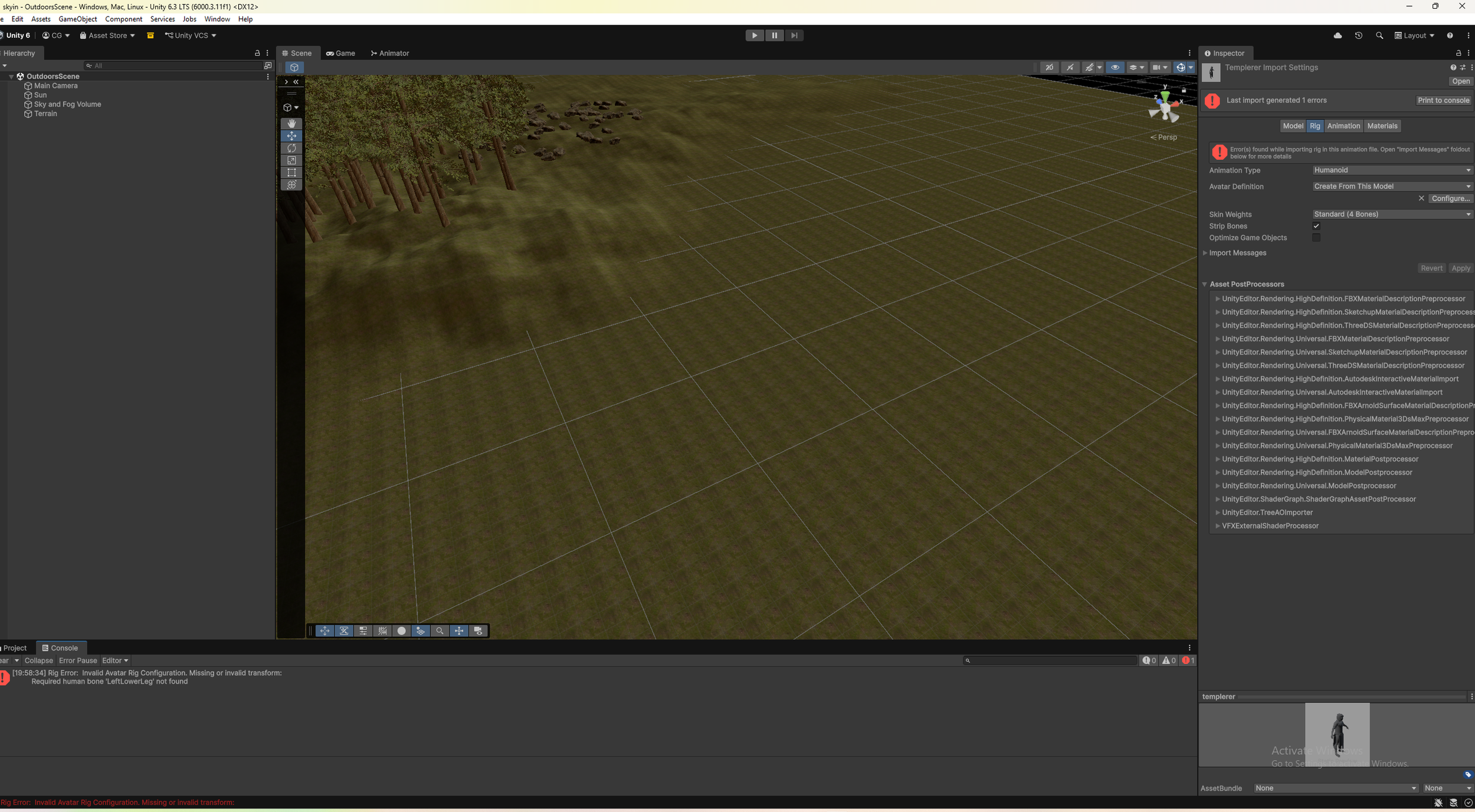
Task: Collapse Asset PostProcessors section
Action: tap(1205, 284)
